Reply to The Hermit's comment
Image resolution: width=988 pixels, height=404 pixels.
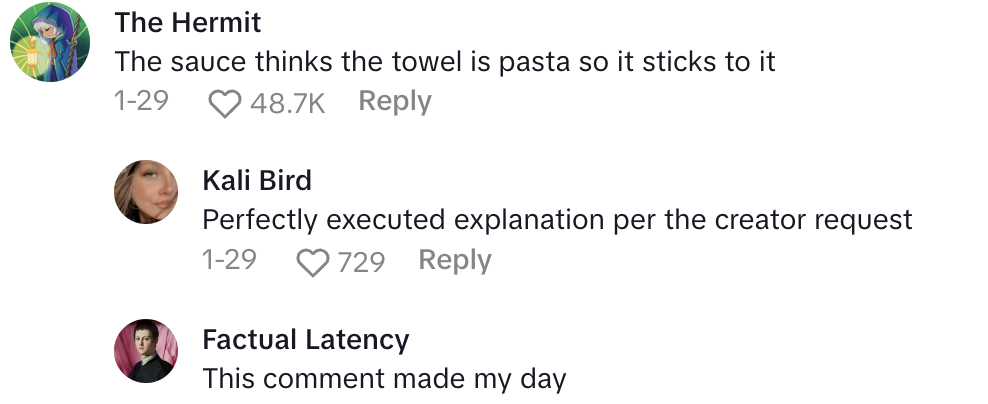point(395,101)
